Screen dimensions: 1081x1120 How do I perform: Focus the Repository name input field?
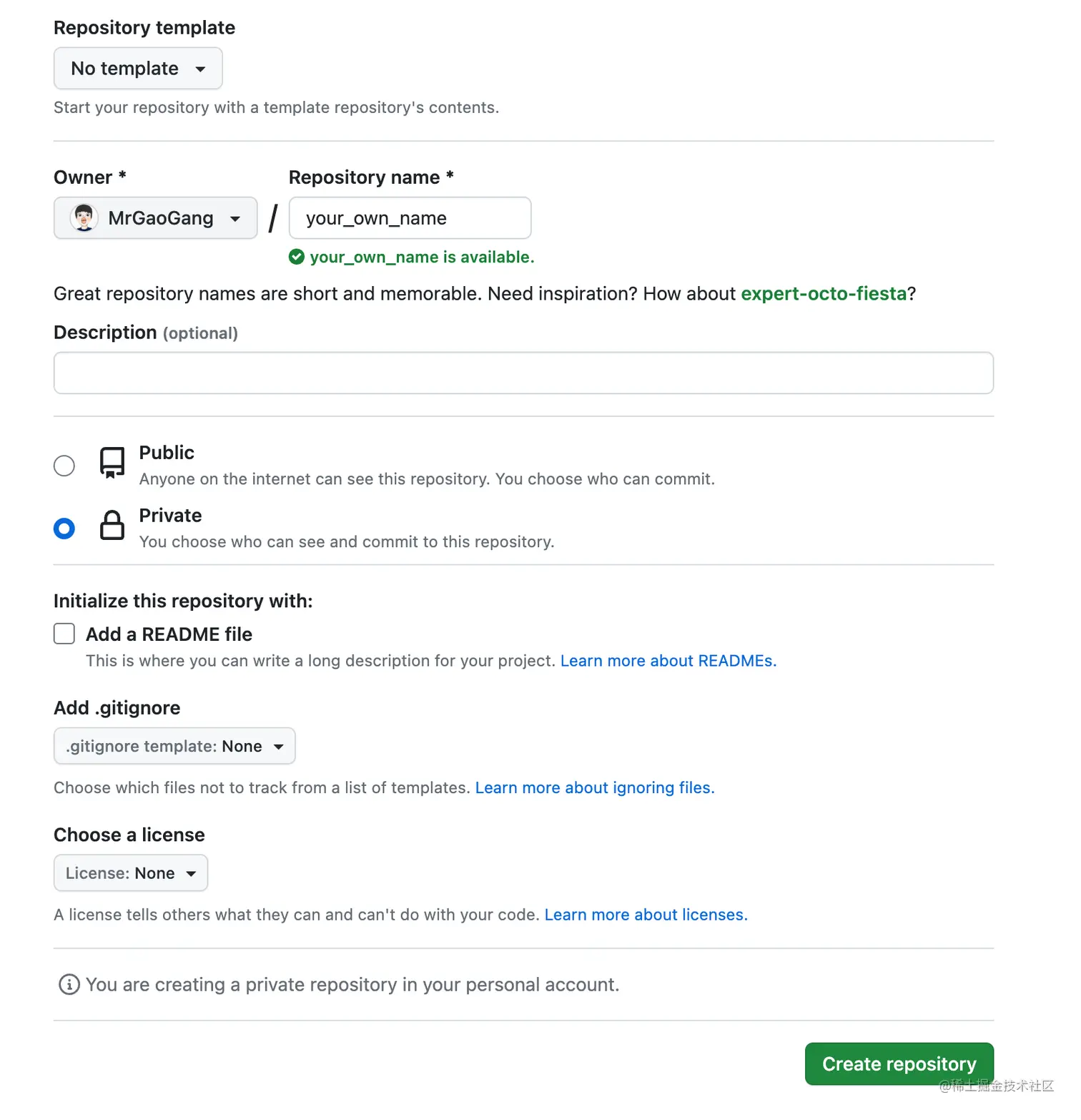point(410,218)
